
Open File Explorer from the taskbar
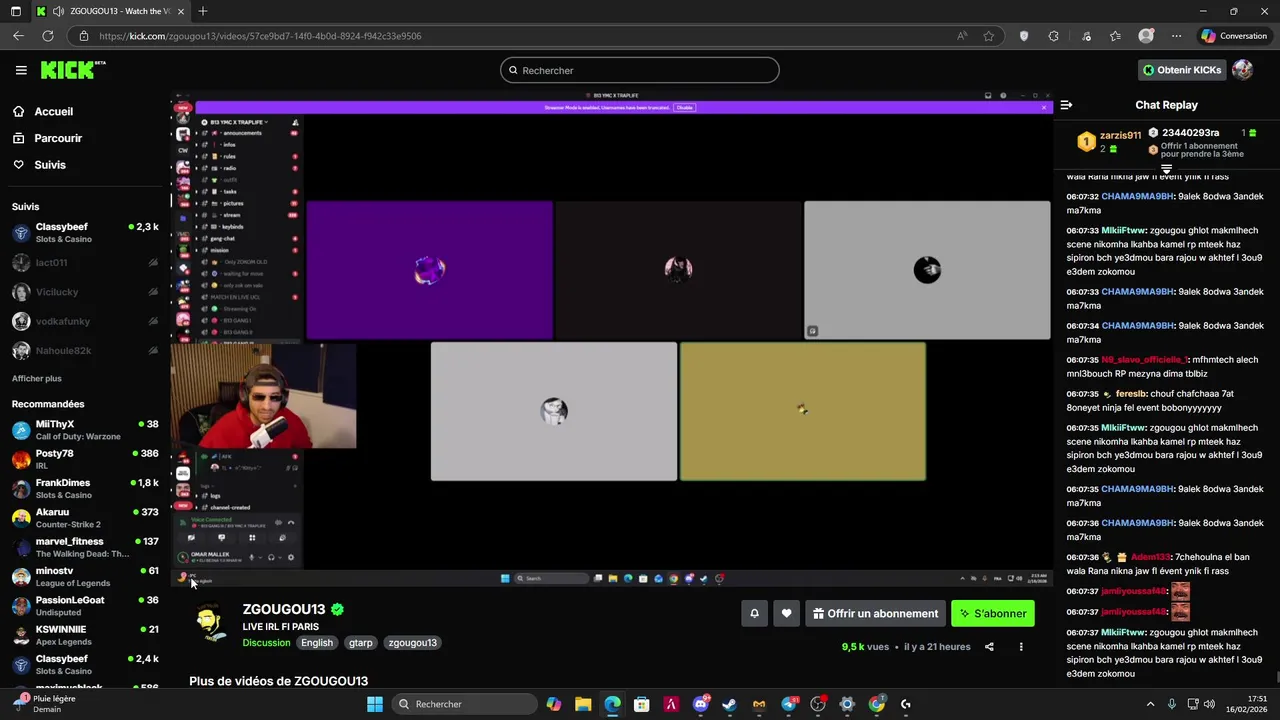tap(583, 704)
